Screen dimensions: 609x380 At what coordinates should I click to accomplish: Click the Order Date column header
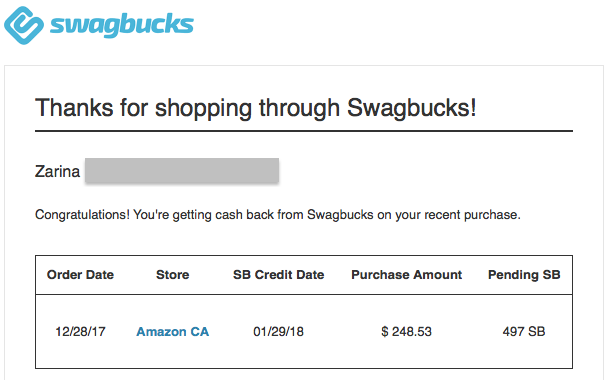coord(80,275)
